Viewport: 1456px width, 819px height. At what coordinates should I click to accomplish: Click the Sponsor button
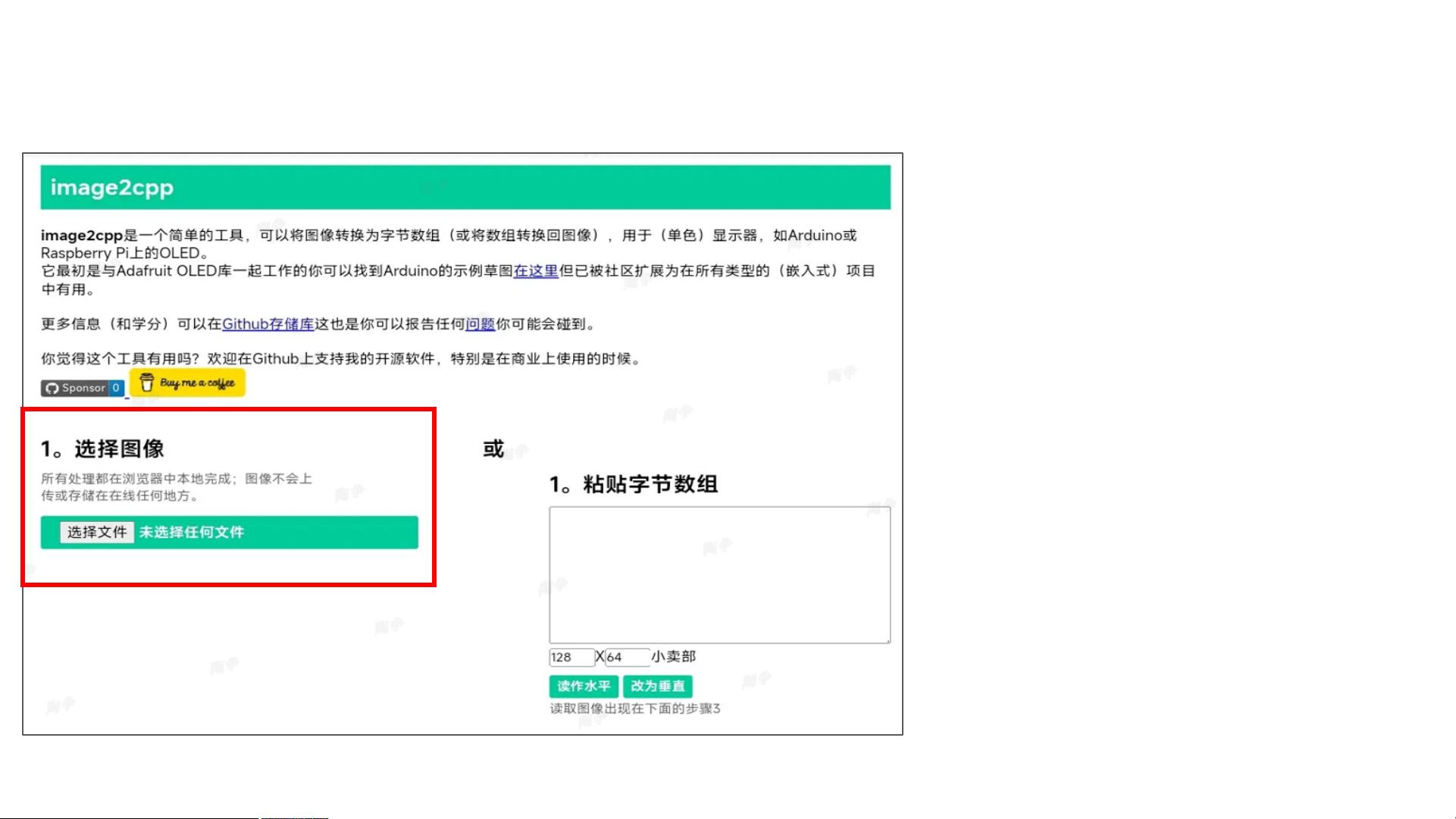[75, 388]
